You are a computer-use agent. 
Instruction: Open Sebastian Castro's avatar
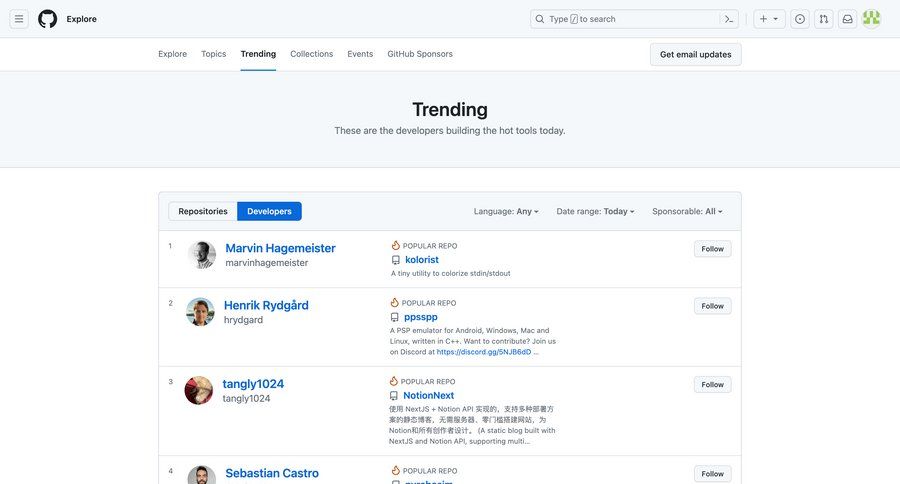tap(201, 475)
